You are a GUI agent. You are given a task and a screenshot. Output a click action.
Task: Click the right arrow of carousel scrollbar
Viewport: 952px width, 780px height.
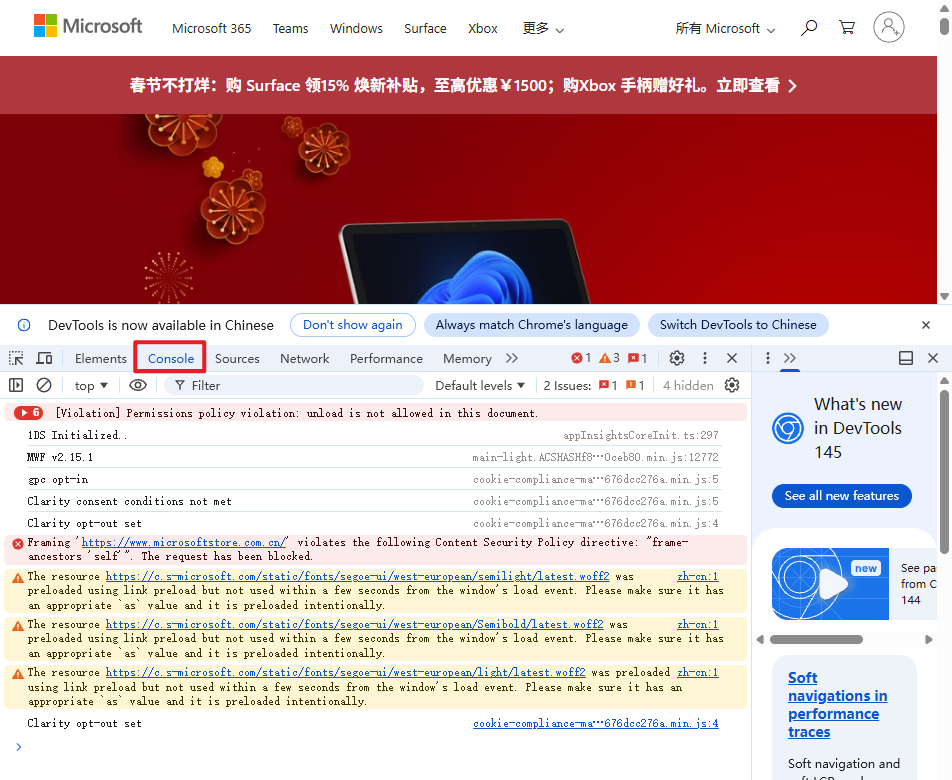click(x=928, y=639)
